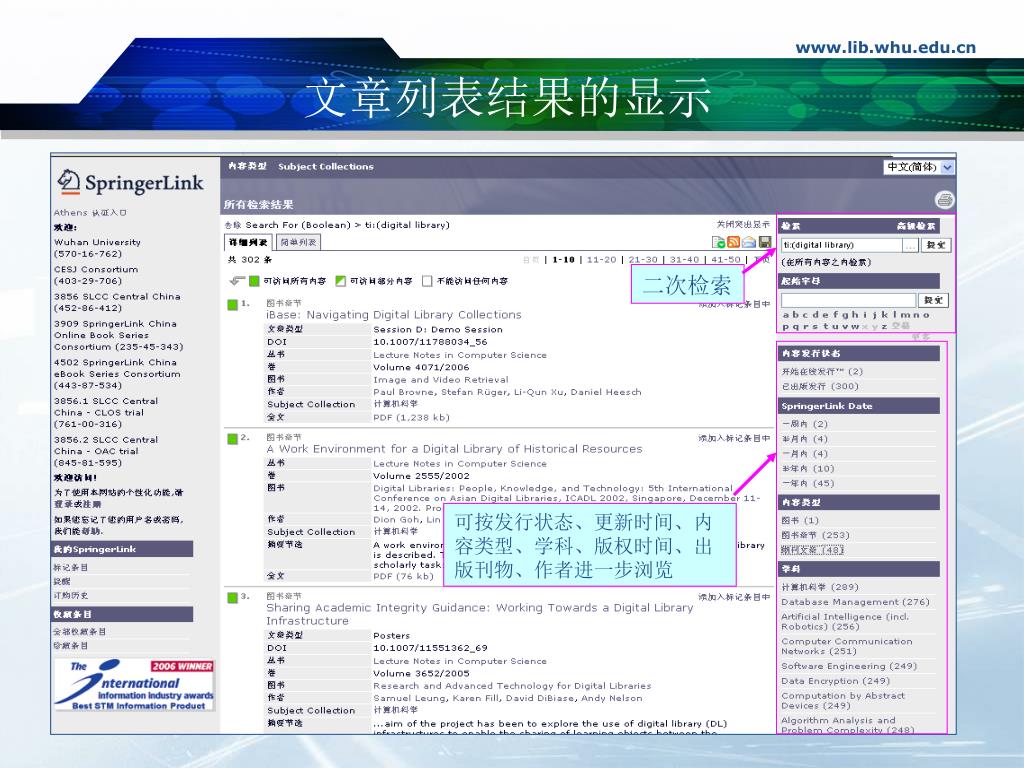Click the 关闭突出显示 link
The image size is (1024, 768).
pos(743,224)
